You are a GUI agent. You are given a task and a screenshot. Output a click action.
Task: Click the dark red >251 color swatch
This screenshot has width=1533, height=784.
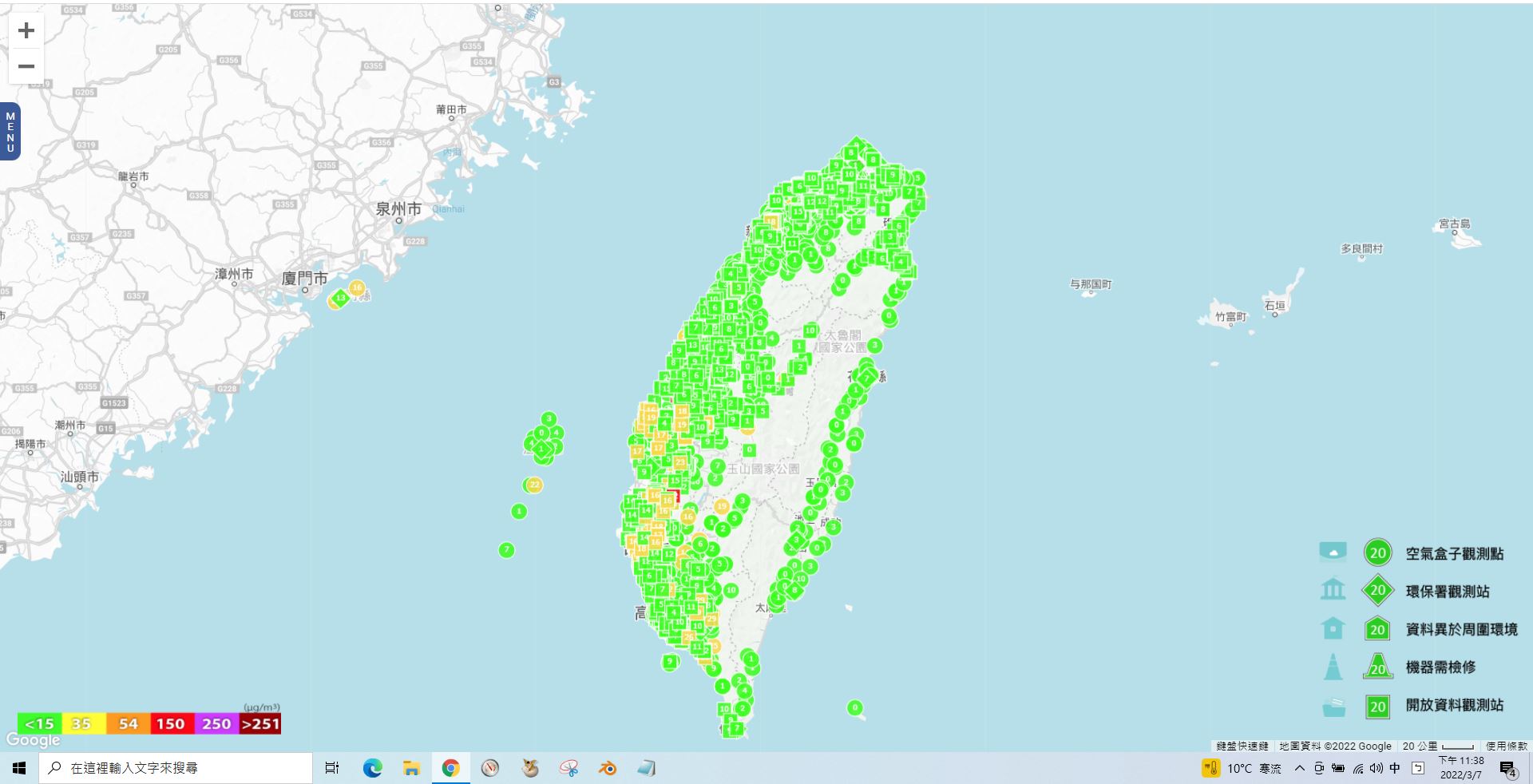(260, 724)
